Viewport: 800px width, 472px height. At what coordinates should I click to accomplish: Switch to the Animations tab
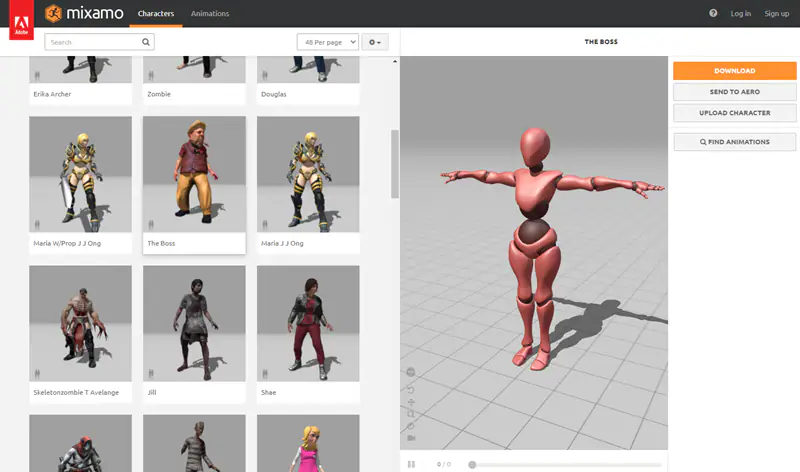pos(210,14)
